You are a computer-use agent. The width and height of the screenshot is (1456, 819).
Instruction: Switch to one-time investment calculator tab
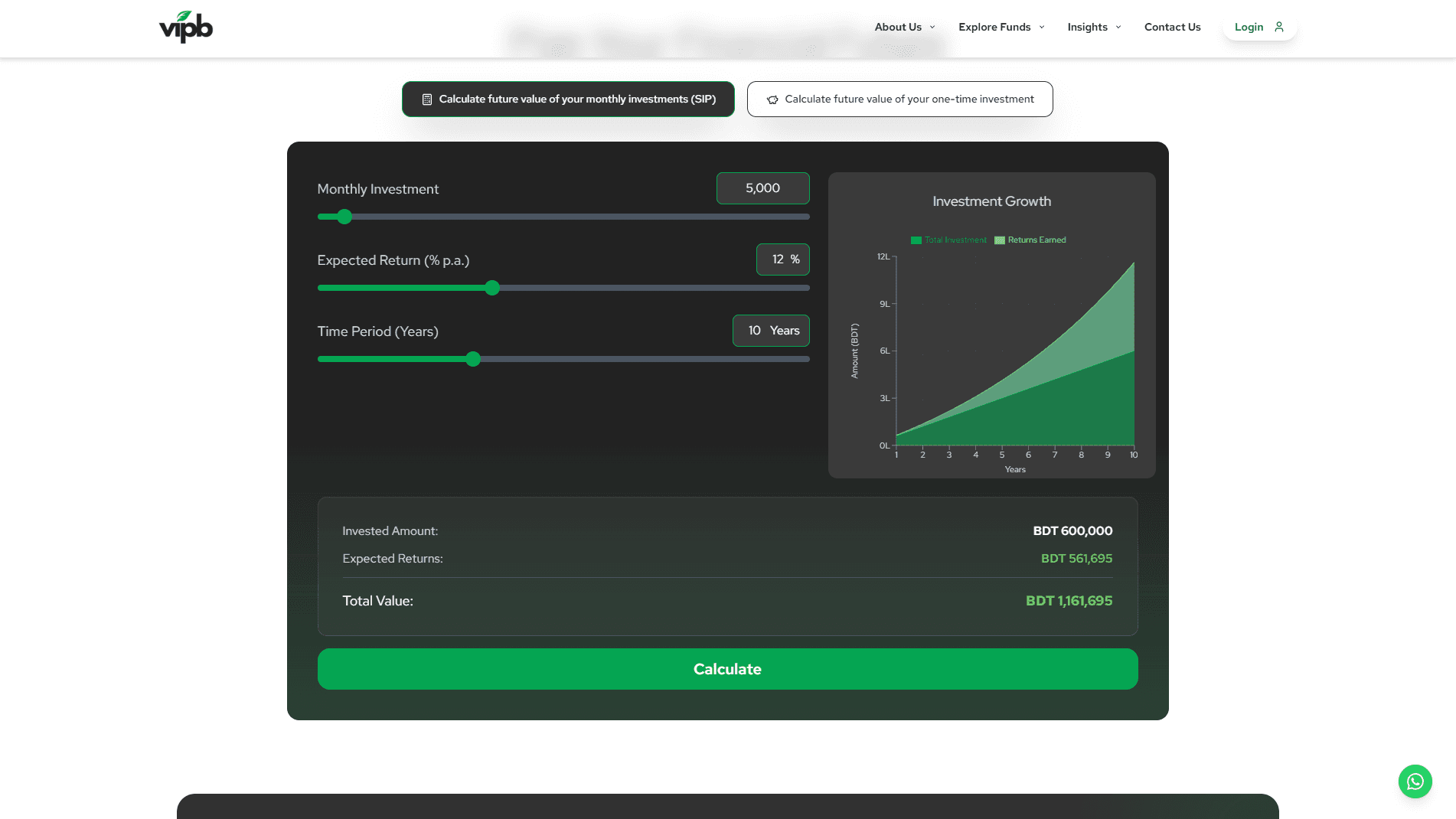click(899, 99)
